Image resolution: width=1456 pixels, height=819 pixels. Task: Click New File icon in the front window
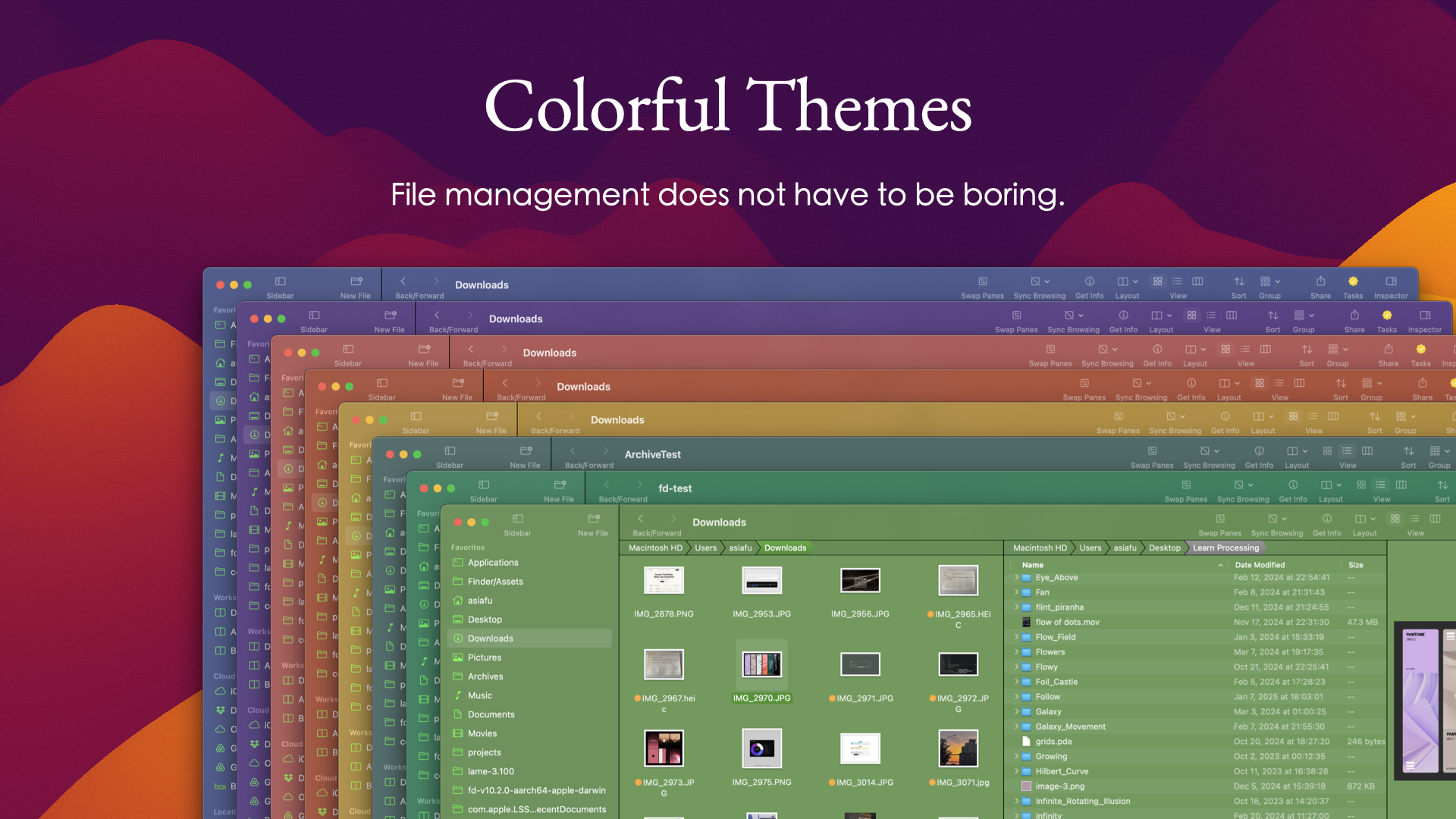[x=593, y=519]
